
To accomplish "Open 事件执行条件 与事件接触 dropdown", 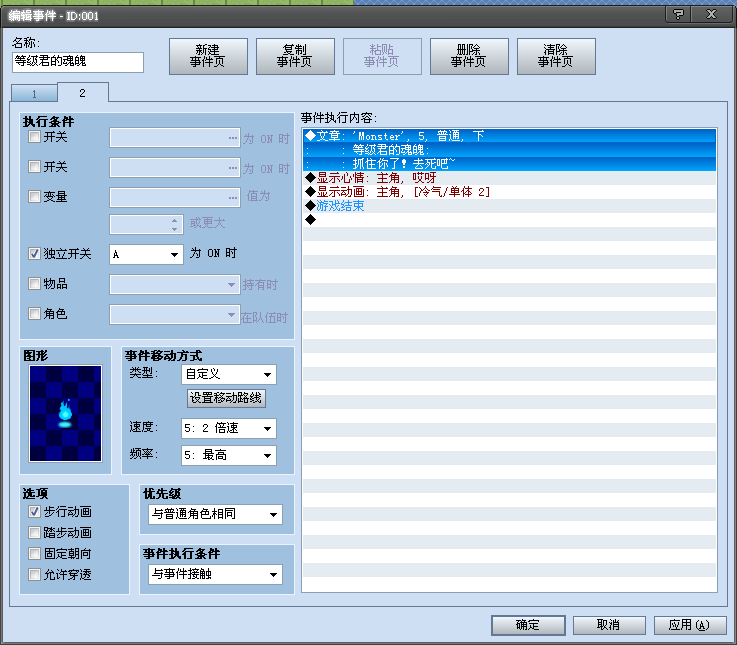I will (x=216, y=574).
